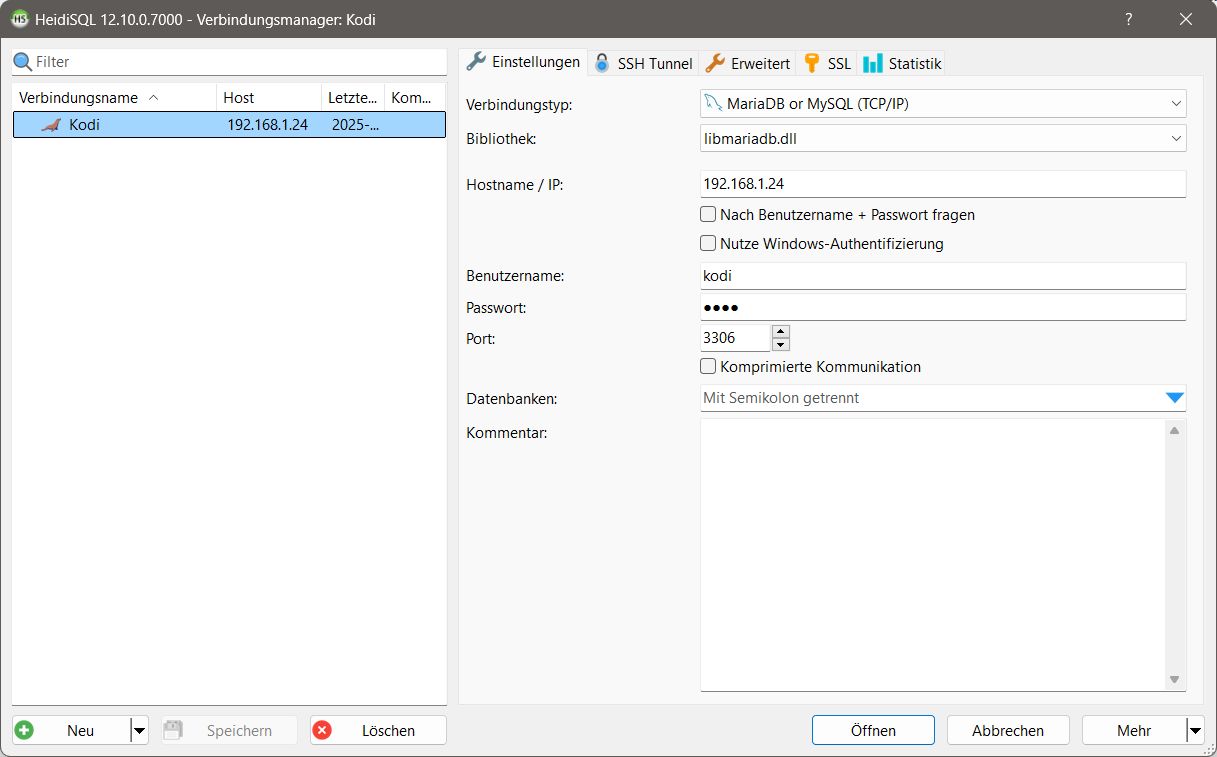Sort by Host column header
This screenshot has height=757, width=1217.
(x=269, y=98)
